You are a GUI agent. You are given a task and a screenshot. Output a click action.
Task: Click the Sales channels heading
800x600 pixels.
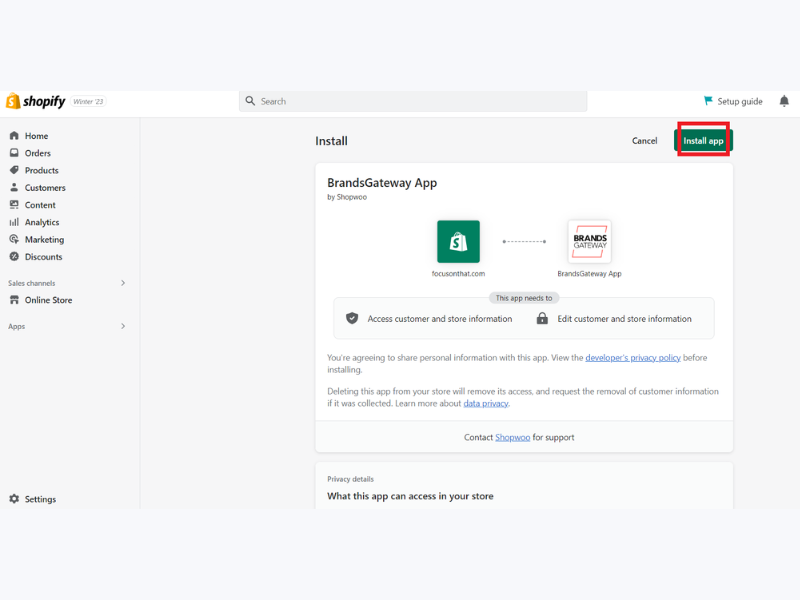tap(32, 283)
